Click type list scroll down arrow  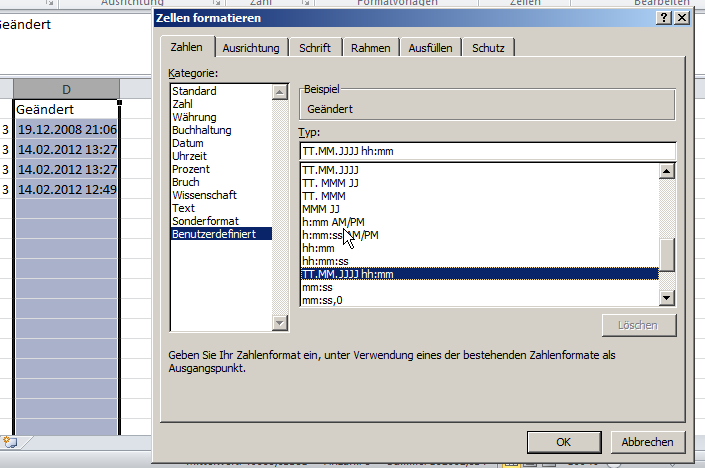click(666, 298)
